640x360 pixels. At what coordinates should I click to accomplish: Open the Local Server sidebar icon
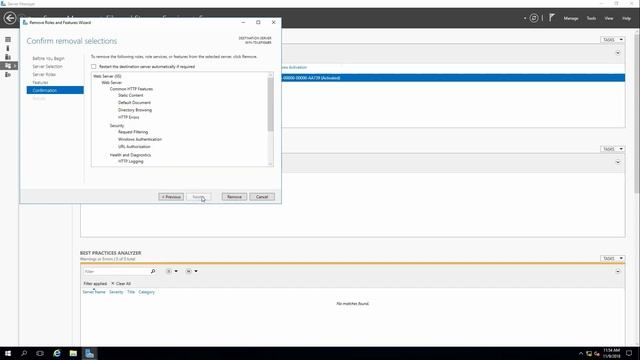pos(8,48)
